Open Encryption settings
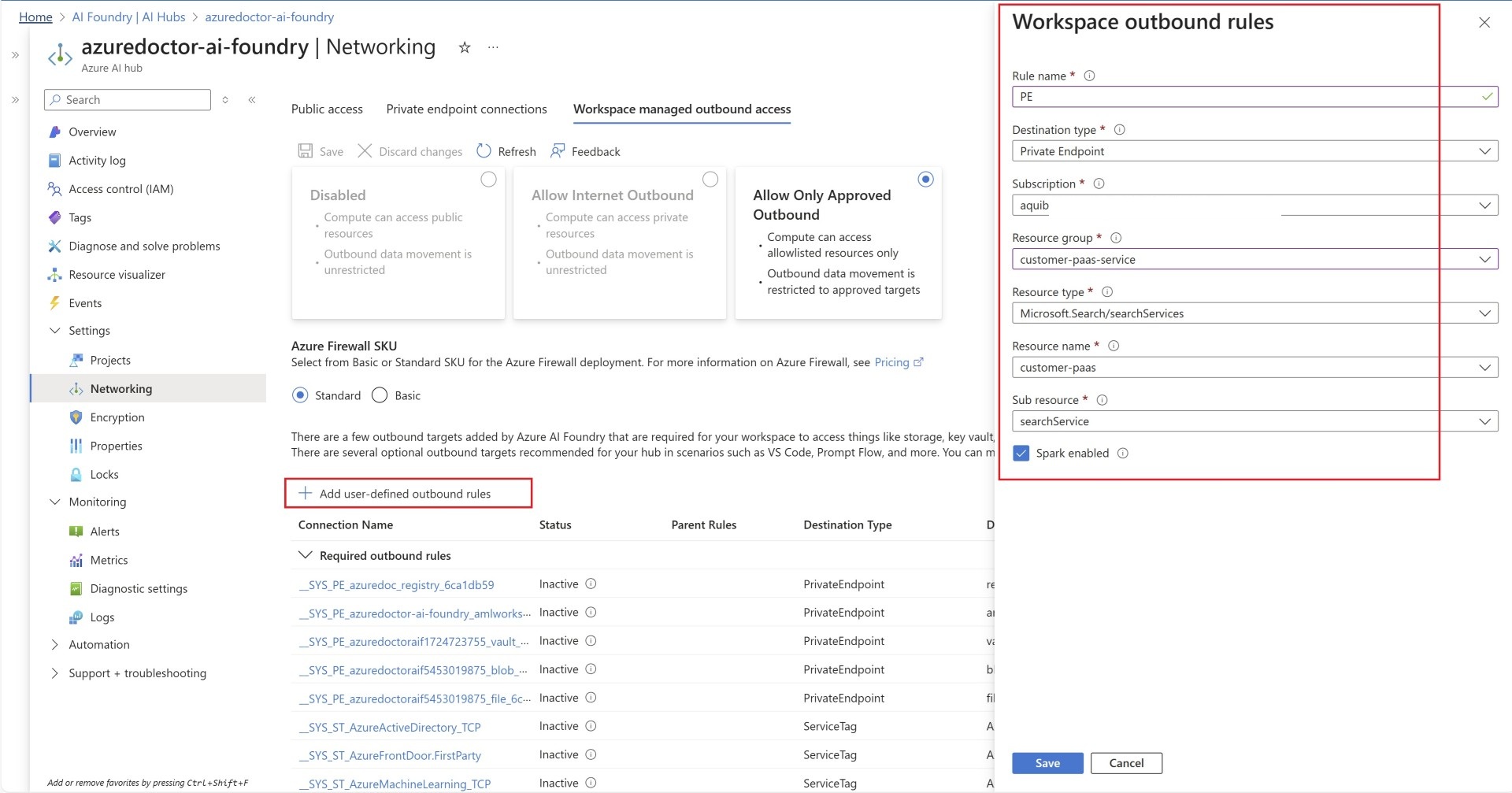1512x793 pixels. pyautogui.click(x=117, y=417)
